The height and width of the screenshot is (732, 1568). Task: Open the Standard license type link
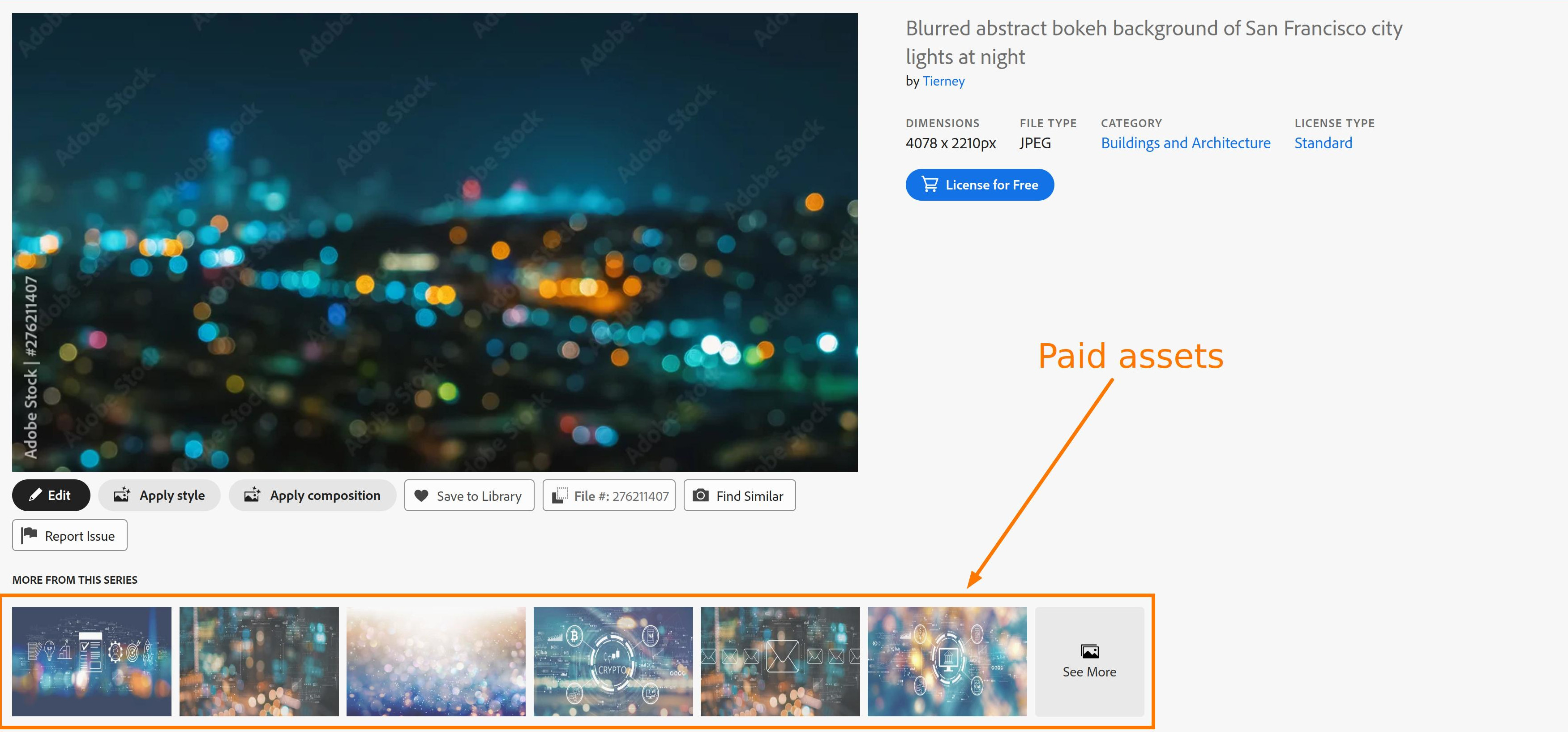coord(1323,143)
